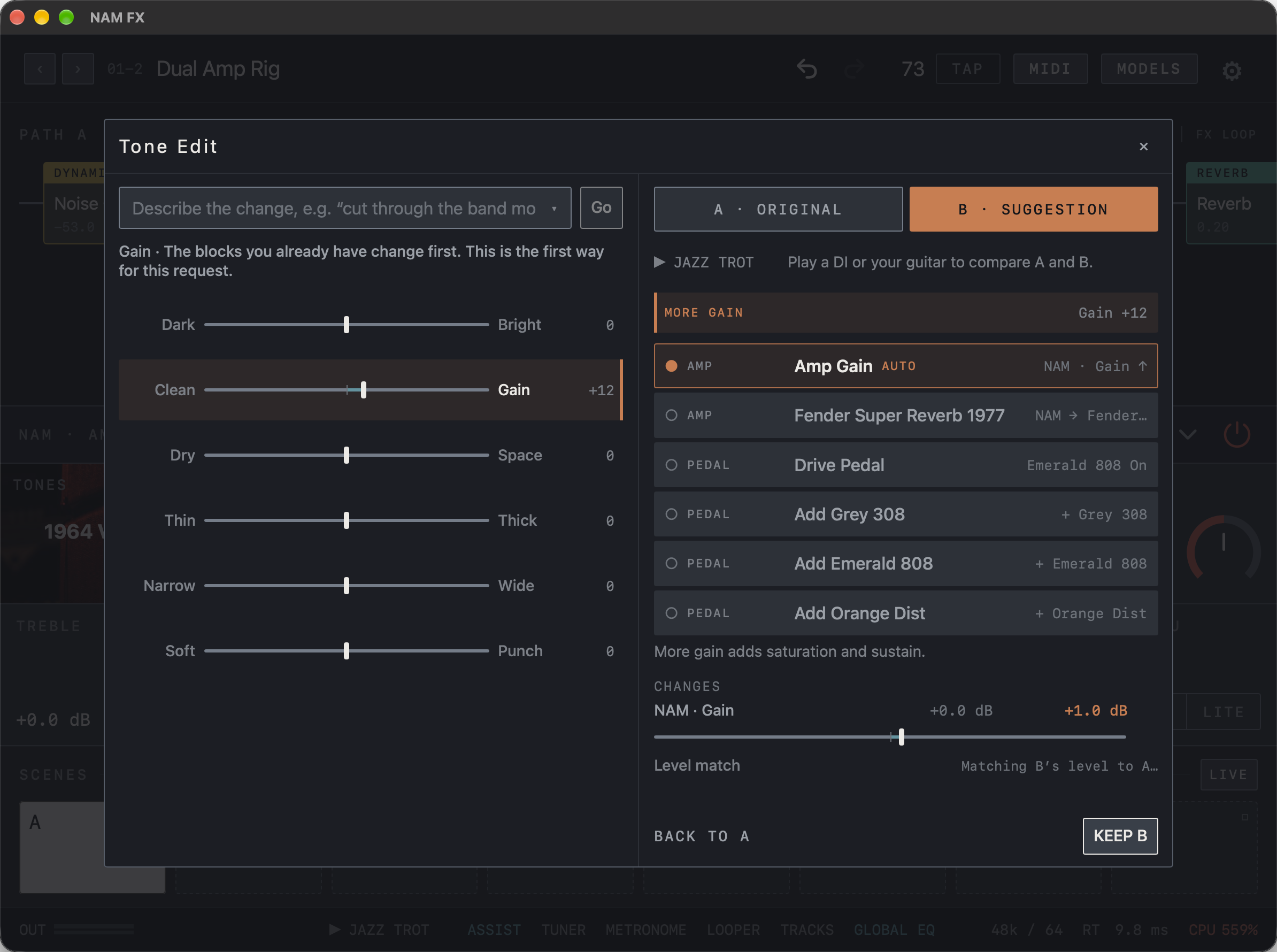Toggle the LIVE button

pos(1228,774)
